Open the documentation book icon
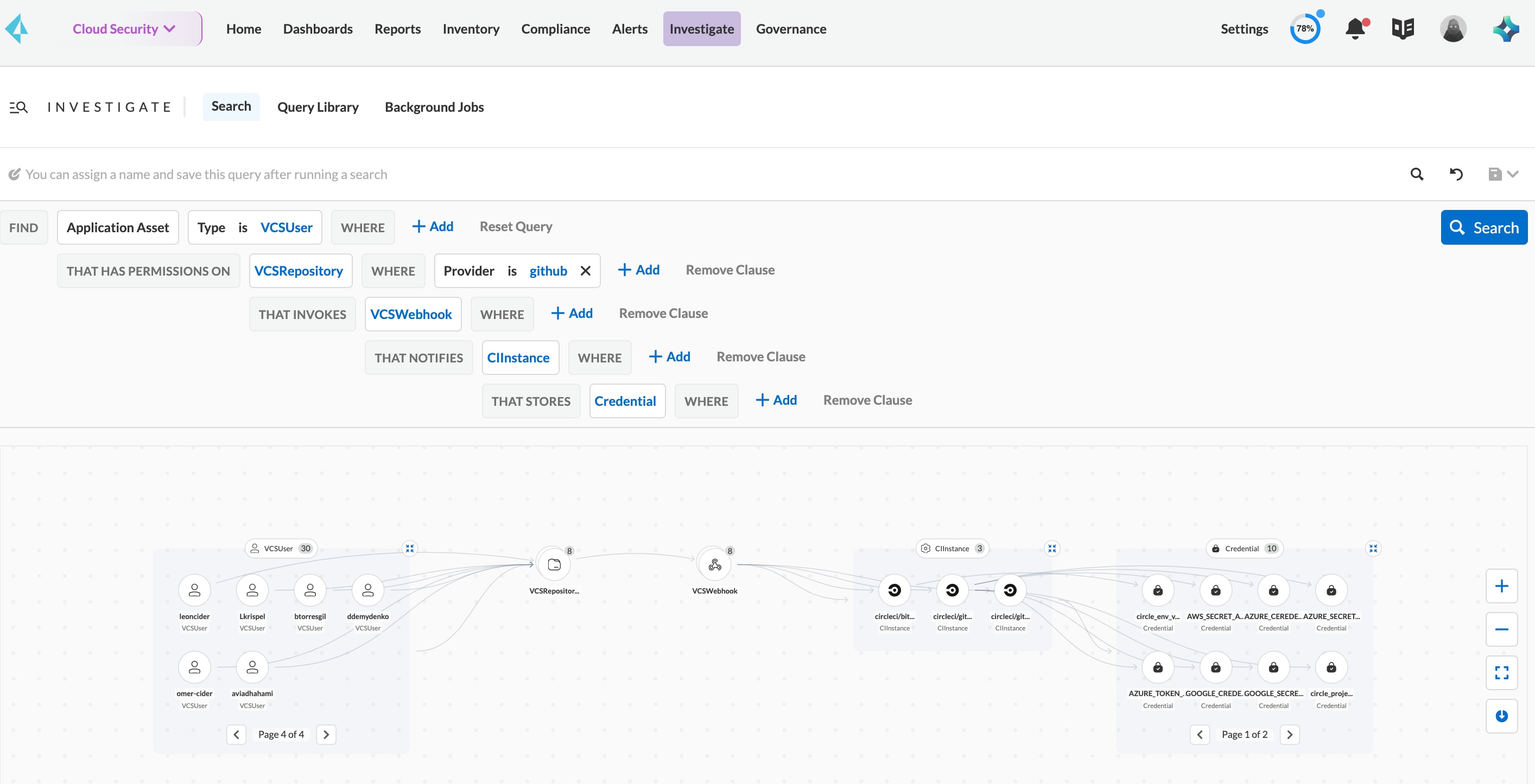This screenshot has height=784, width=1535. coord(1403,29)
